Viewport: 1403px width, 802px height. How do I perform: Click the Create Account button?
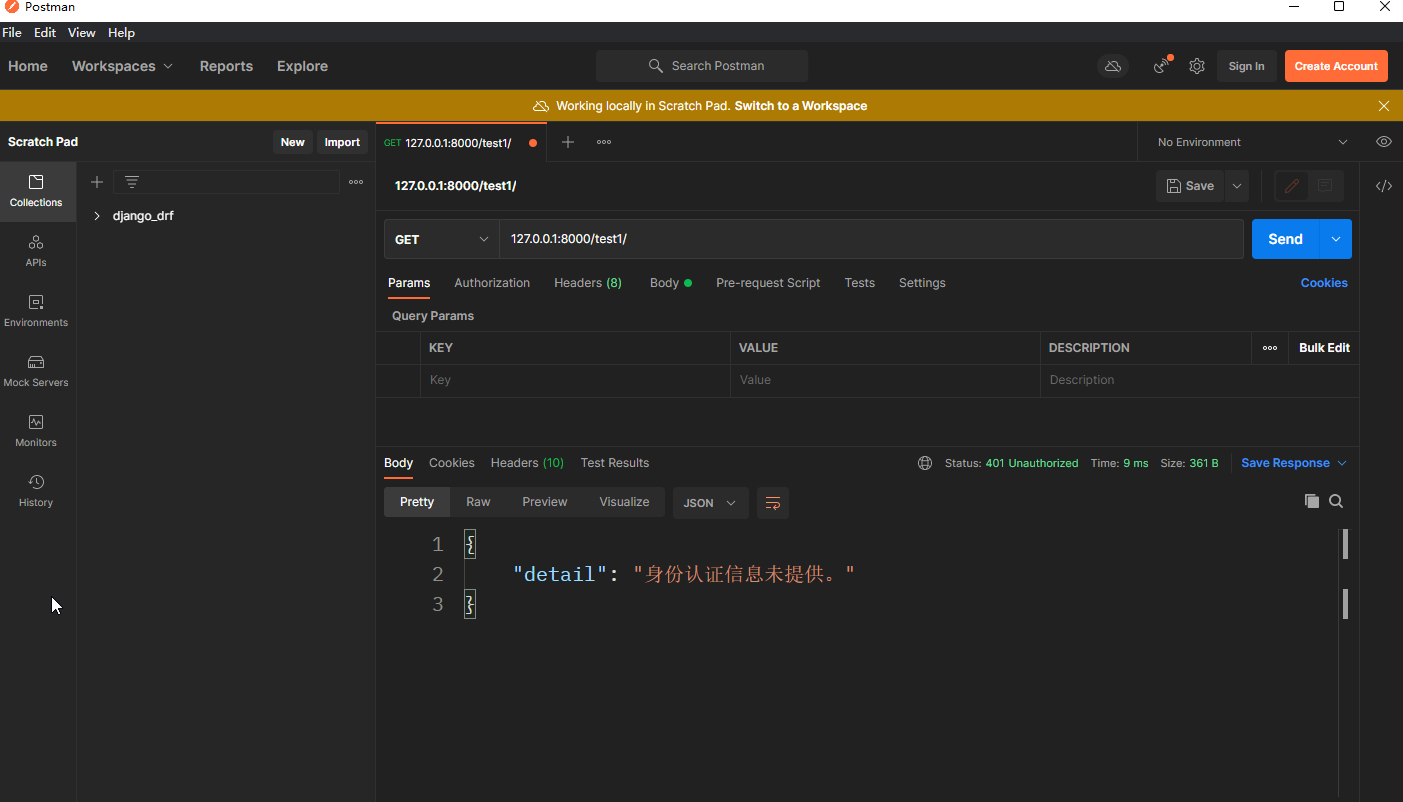[1336, 66]
